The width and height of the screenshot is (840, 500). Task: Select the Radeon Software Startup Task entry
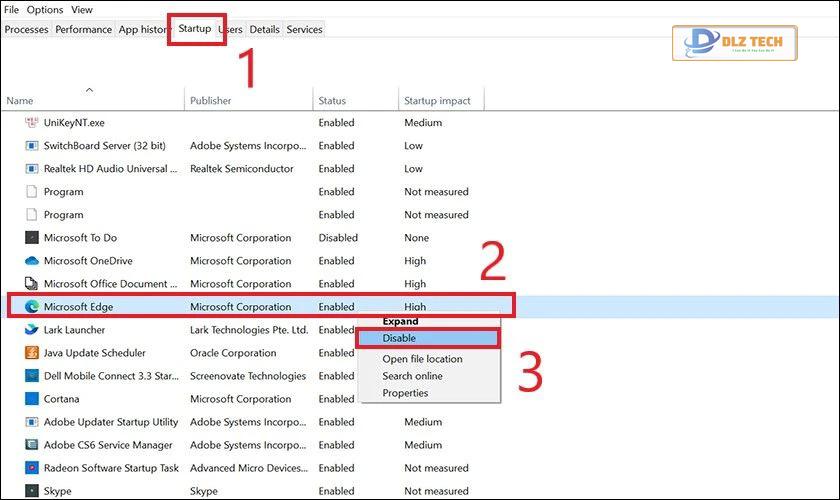point(111,468)
